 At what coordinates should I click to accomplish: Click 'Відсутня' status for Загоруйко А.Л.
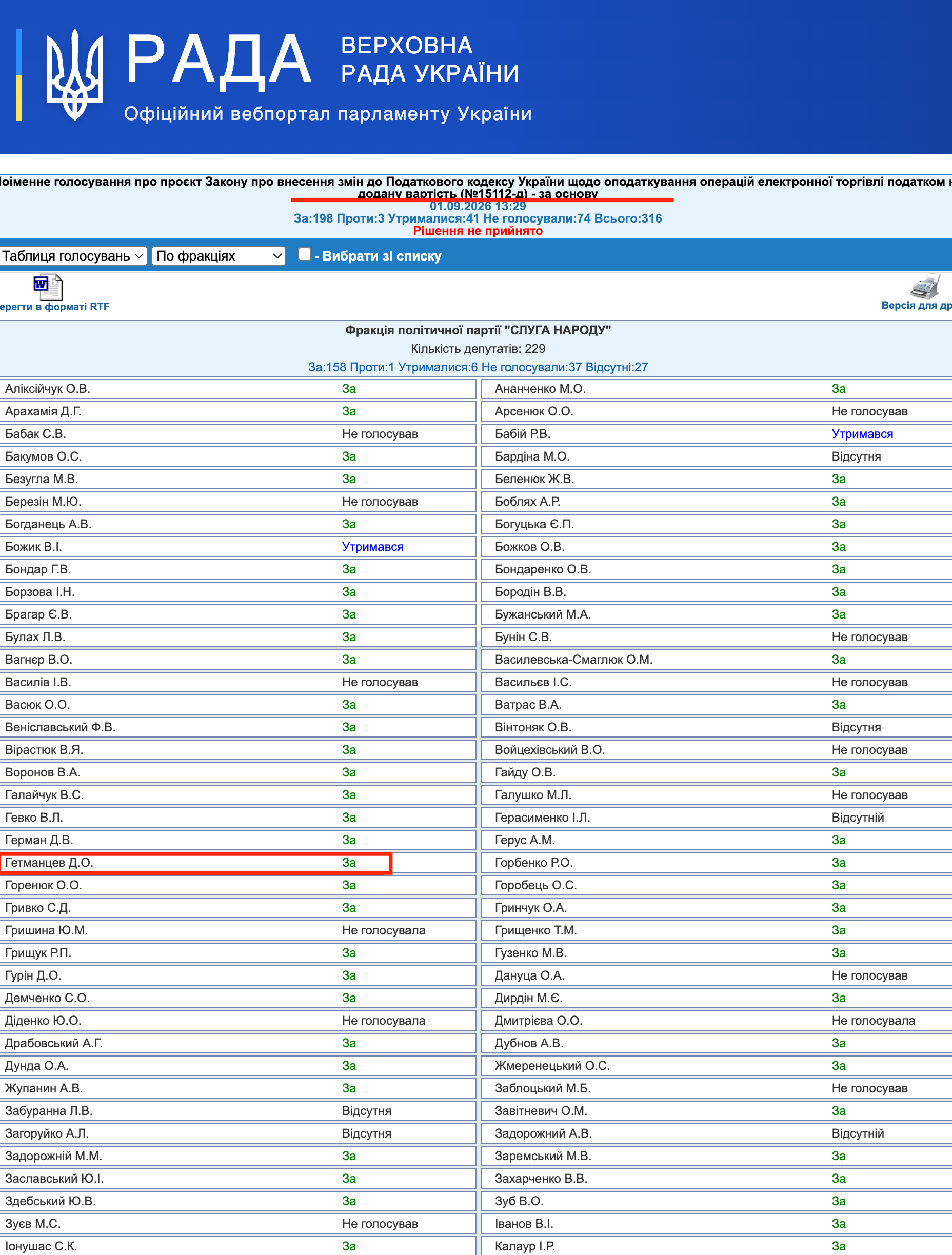tap(367, 1133)
